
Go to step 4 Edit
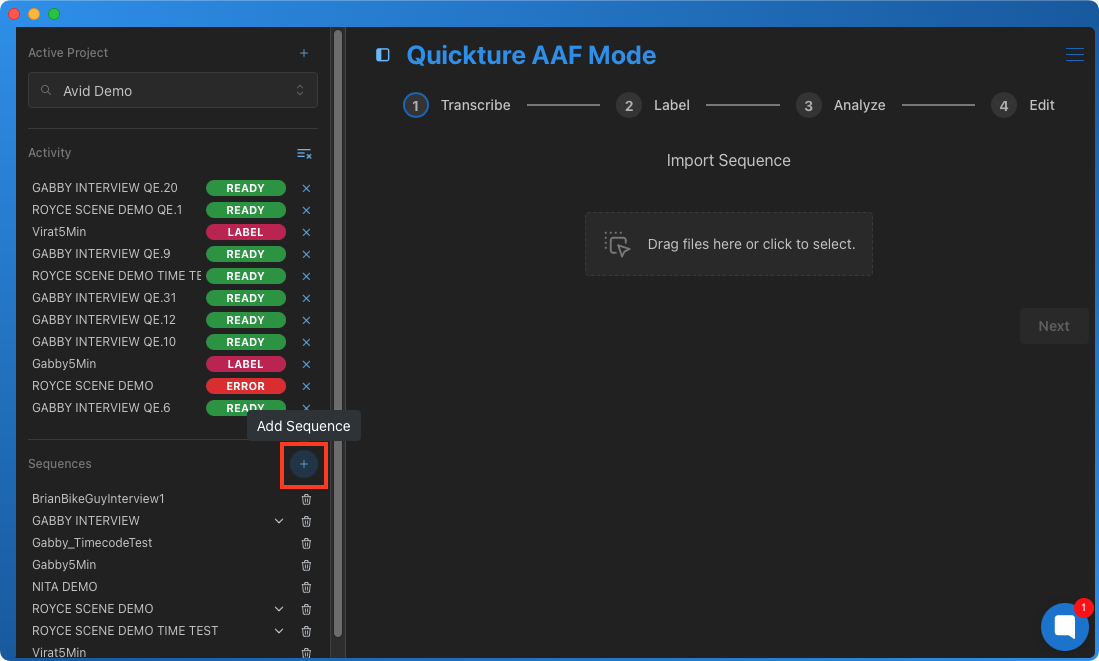[x=1023, y=105]
